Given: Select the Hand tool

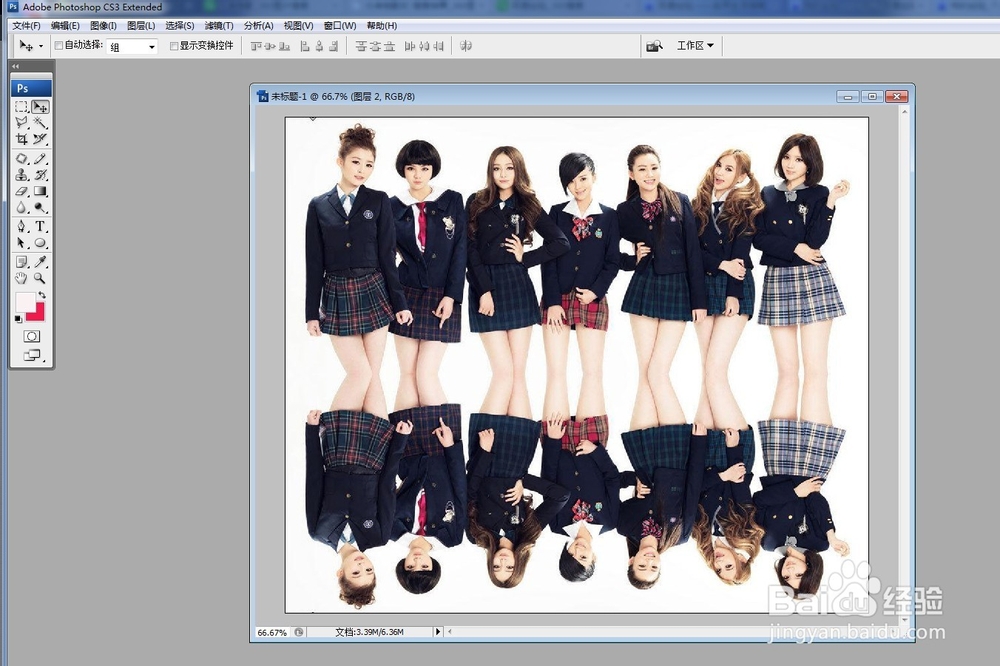Looking at the screenshot, I should coord(21,278).
